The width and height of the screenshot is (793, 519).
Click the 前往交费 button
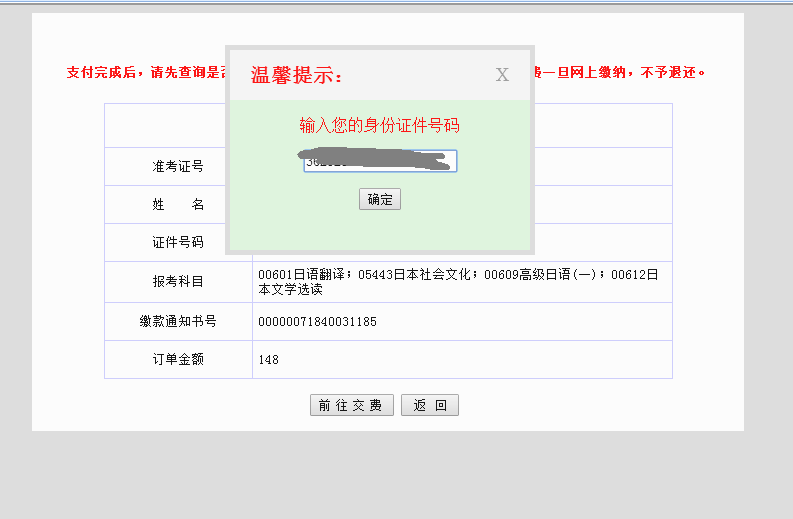click(x=351, y=405)
